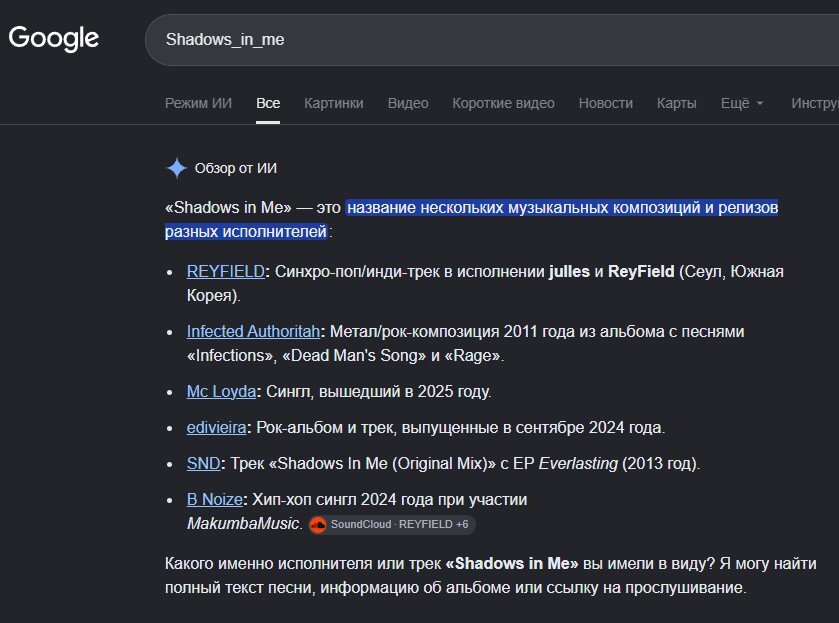Switch to the Короткие видео tab
Viewport: 839px width, 623px height.
pos(504,103)
